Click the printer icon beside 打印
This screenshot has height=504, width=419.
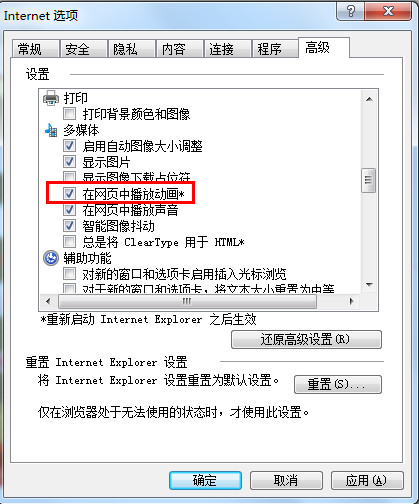[51, 98]
